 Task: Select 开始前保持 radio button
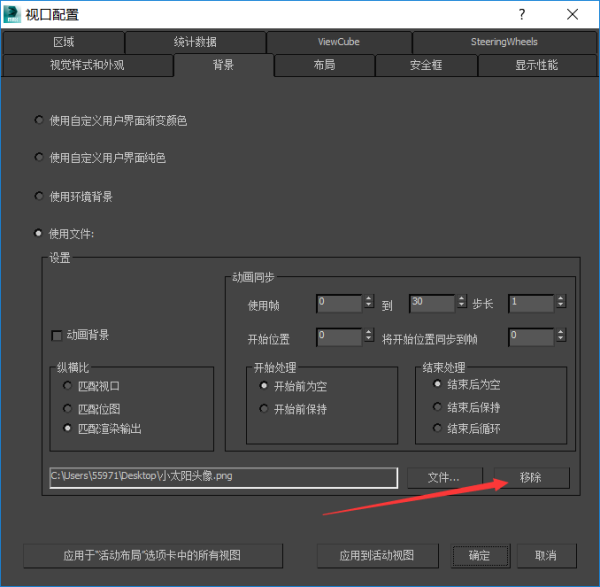pos(264,409)
